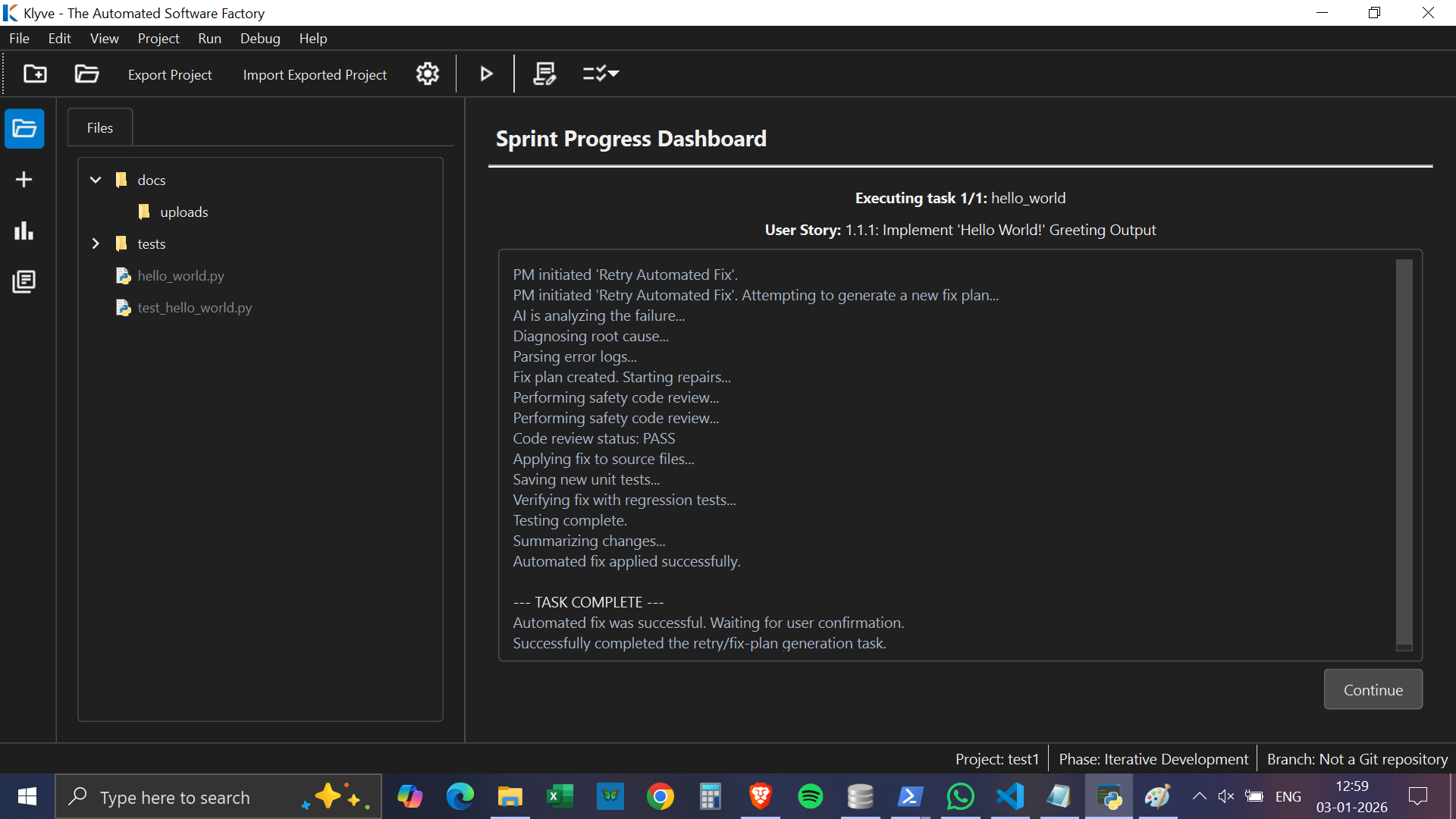
Task: Click the Open Project folder icon
Action: click(86, 74)
